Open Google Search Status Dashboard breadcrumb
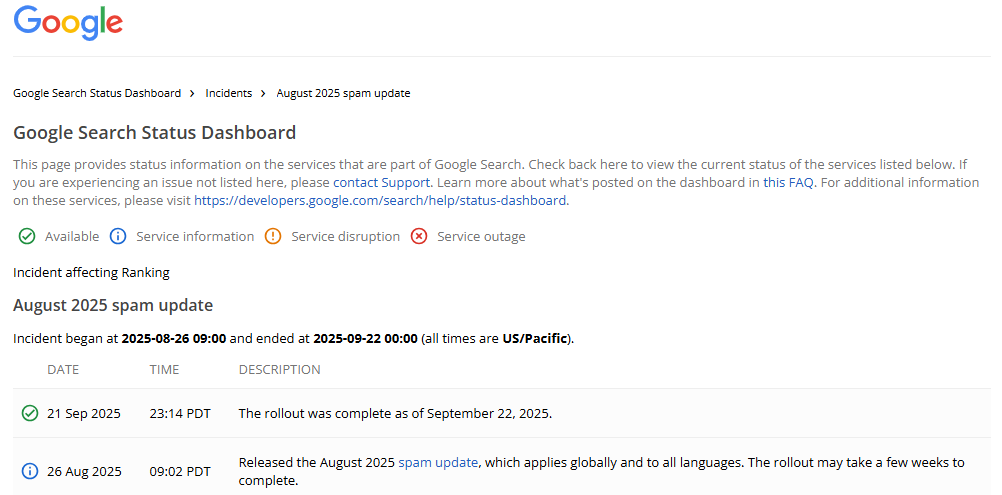The height and width of the screenshot is (495, 1002). click(x=97, y=93)
